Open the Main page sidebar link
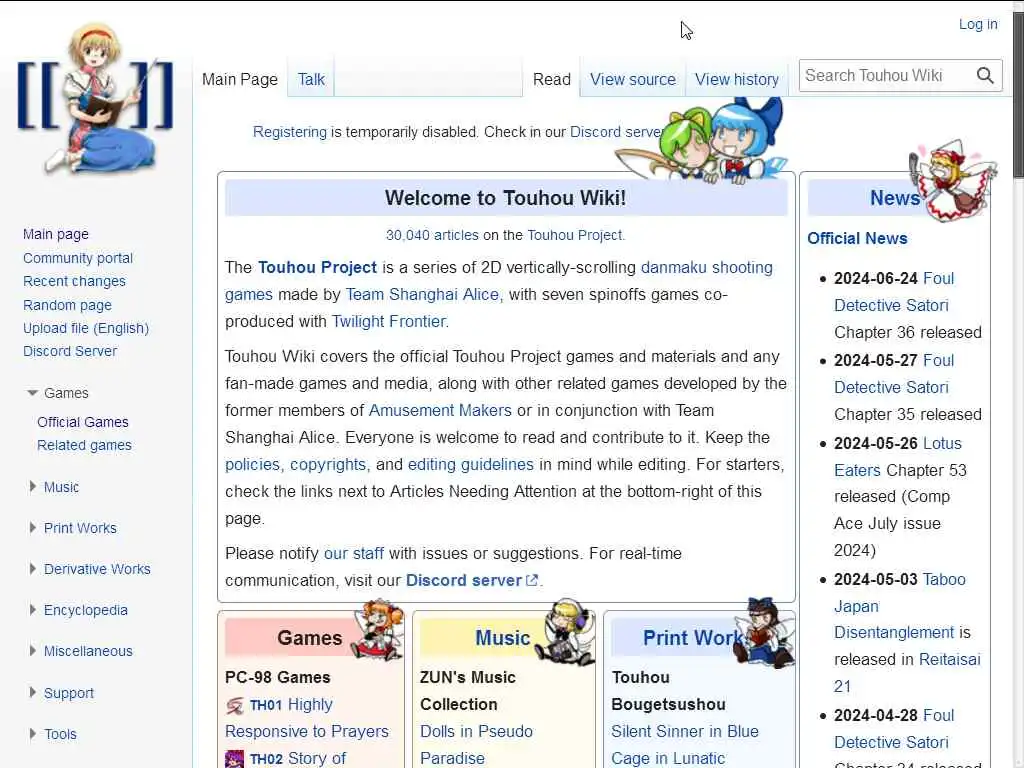Screen dimensions: 1024x768 pyautogui.click(x=56, y=234)
